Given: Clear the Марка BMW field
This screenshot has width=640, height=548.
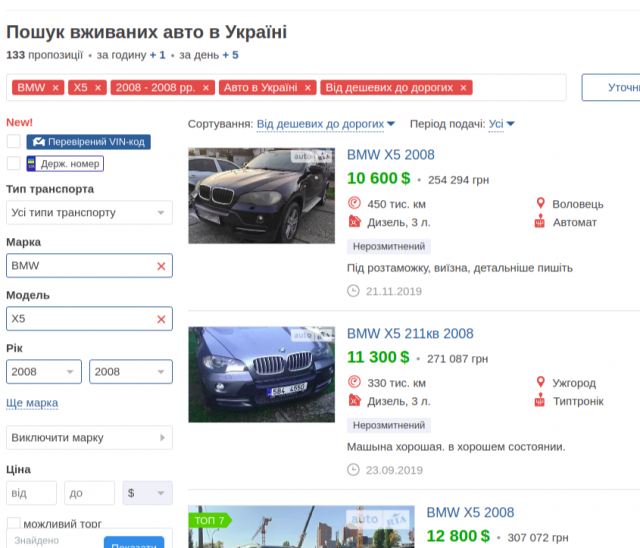Looking at the screenshot, I should (161, 266).
